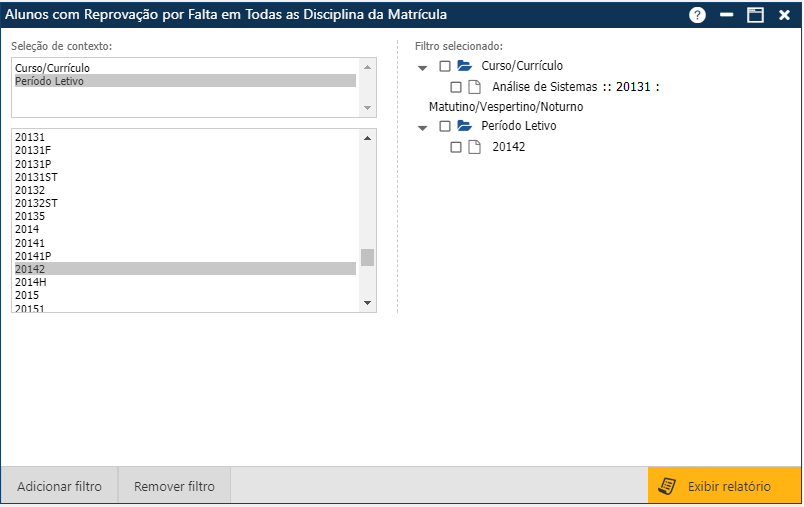Select period 20141P in the list

point(33,256)
